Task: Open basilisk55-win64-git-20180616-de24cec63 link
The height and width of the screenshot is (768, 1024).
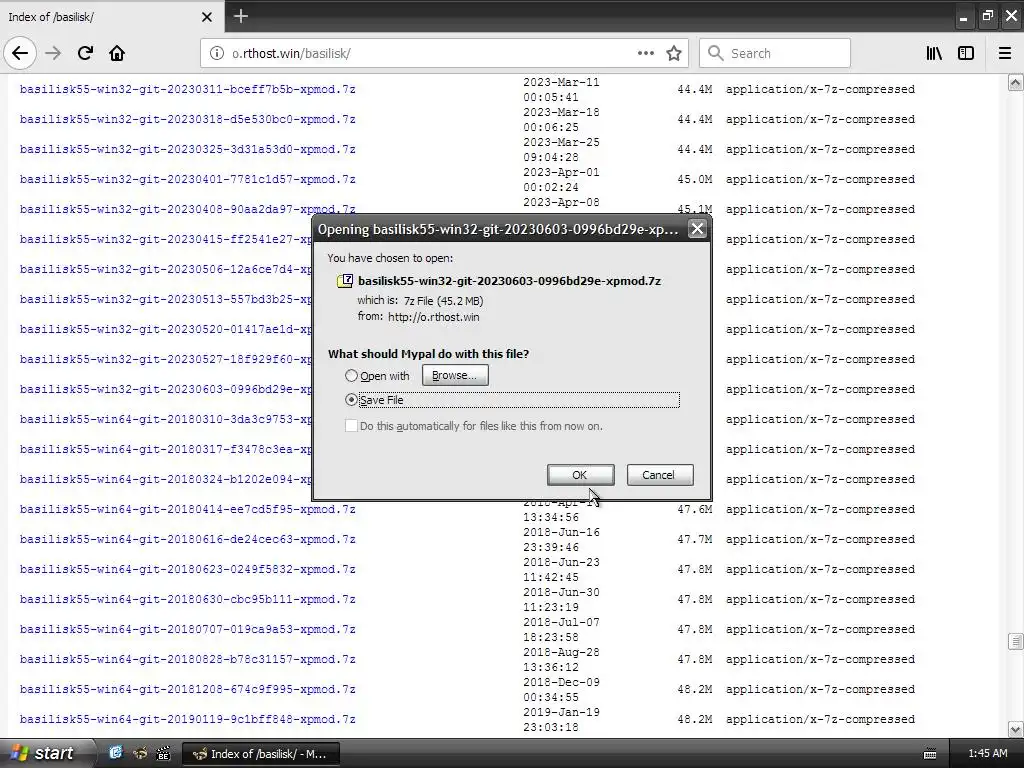Action: pyautogui.click(x=187, y=540)
